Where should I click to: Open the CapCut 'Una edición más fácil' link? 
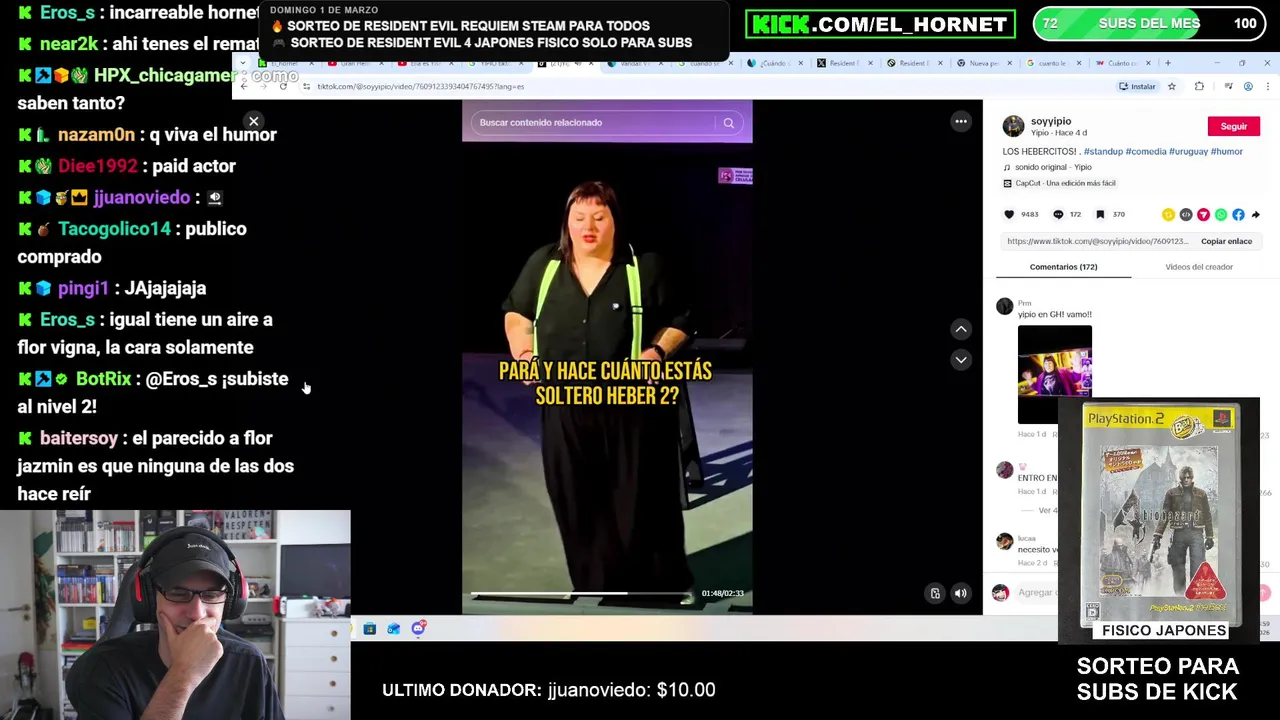(1059, 183)
